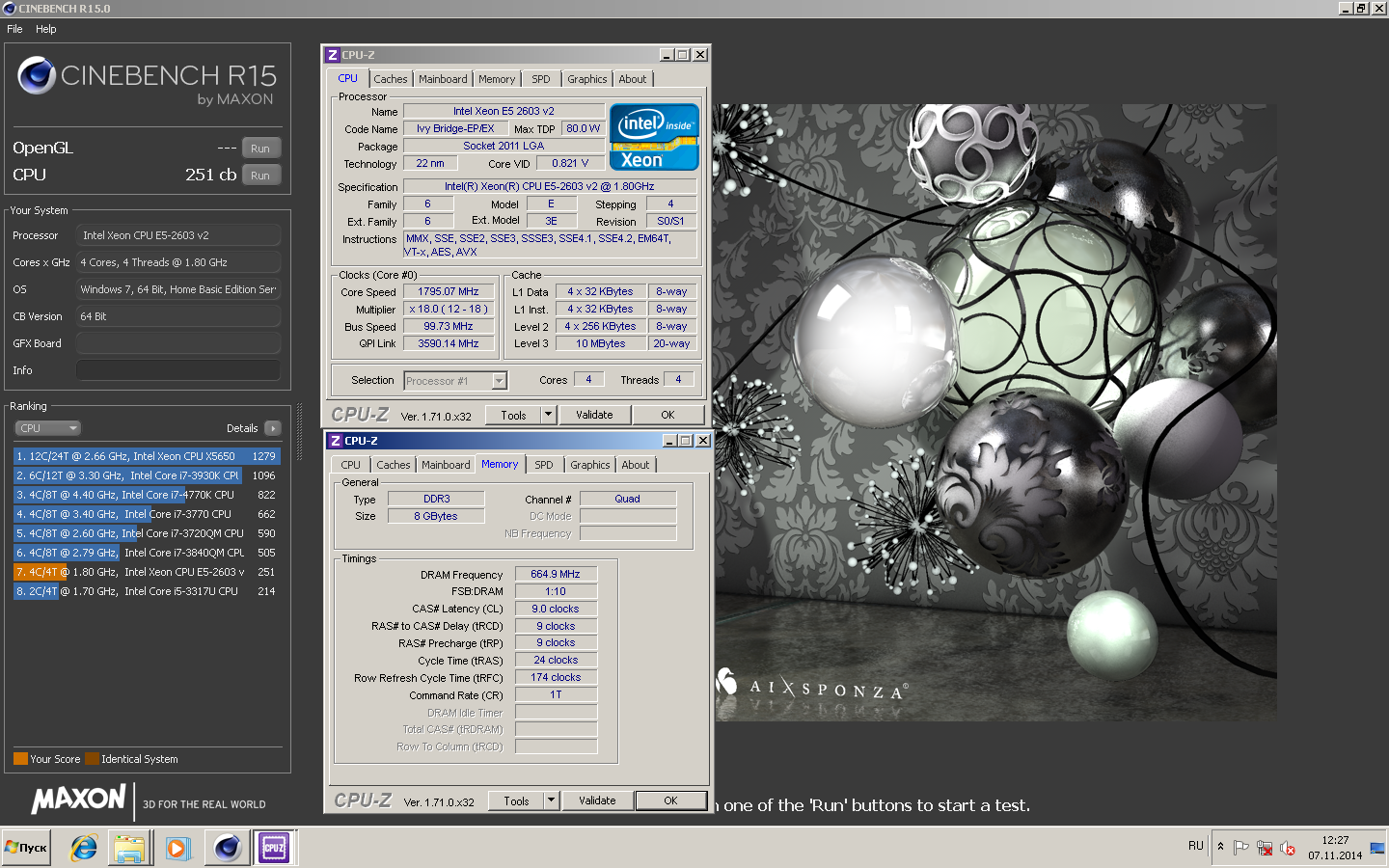1389x868 pixels.
Task: Click Validate in the CPU tab CPU-Z window
Action: coord(594,415)
